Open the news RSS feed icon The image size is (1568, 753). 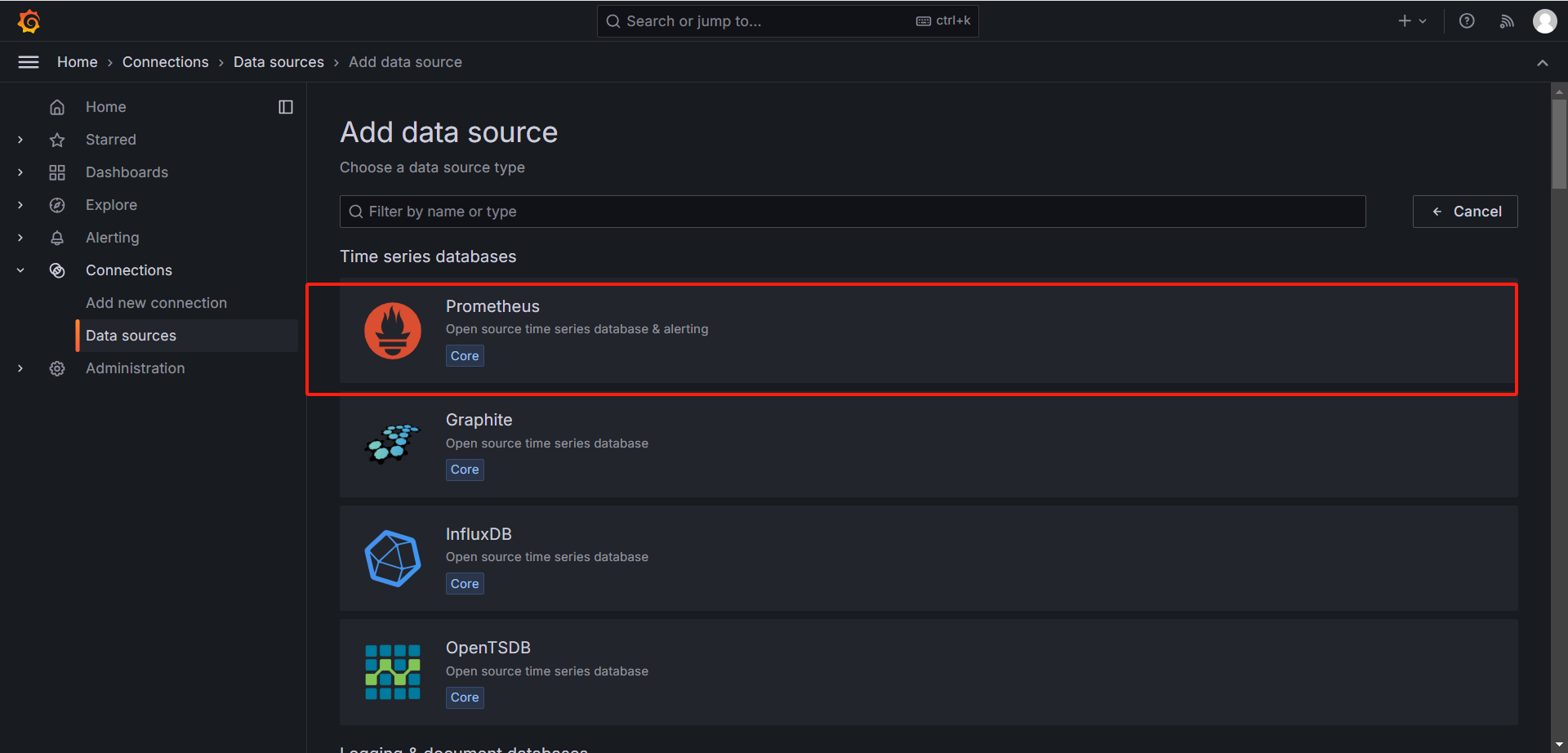pos(1507,21)
